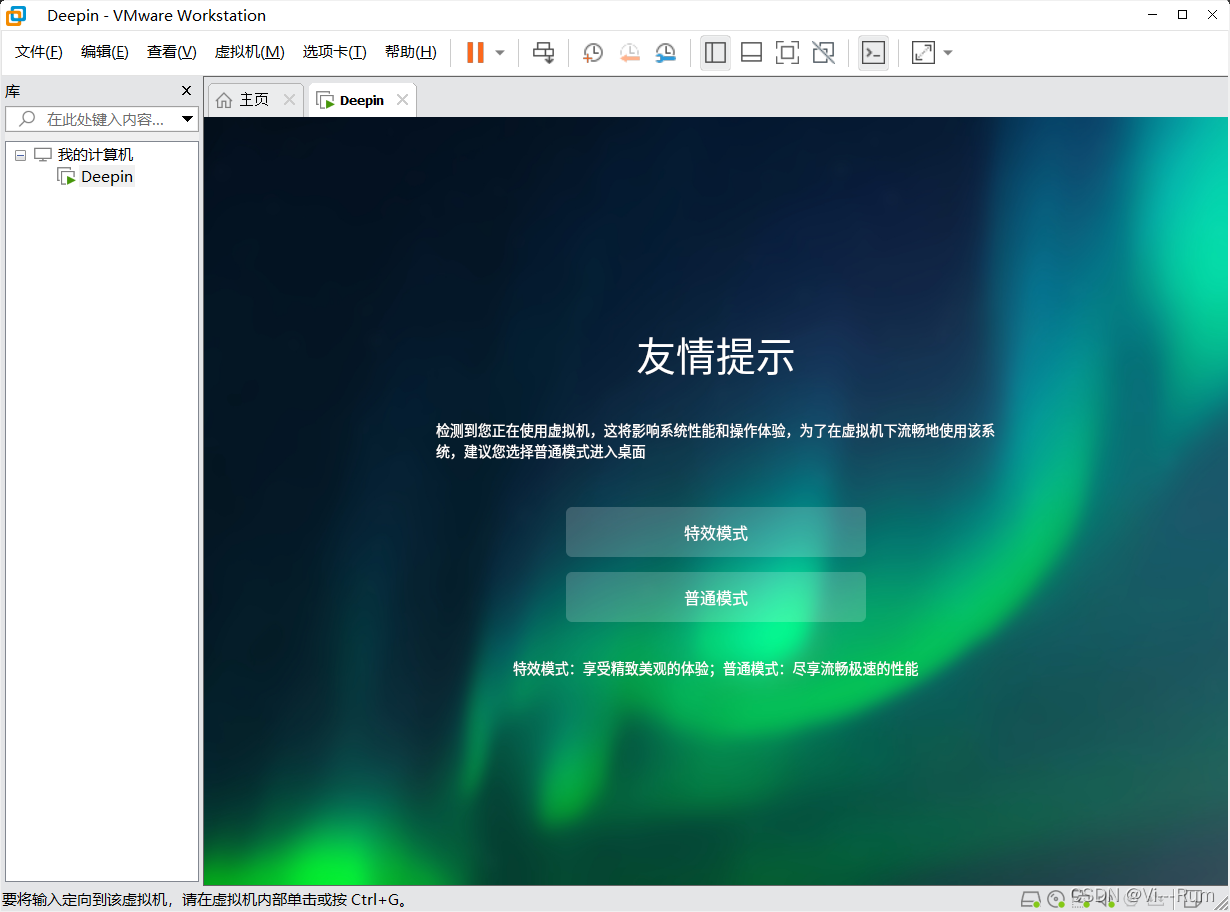Viewport: 1230px width, 912px height.
Task: Select 我的计算机 in the library tree
Action: (x=95, y=155)
